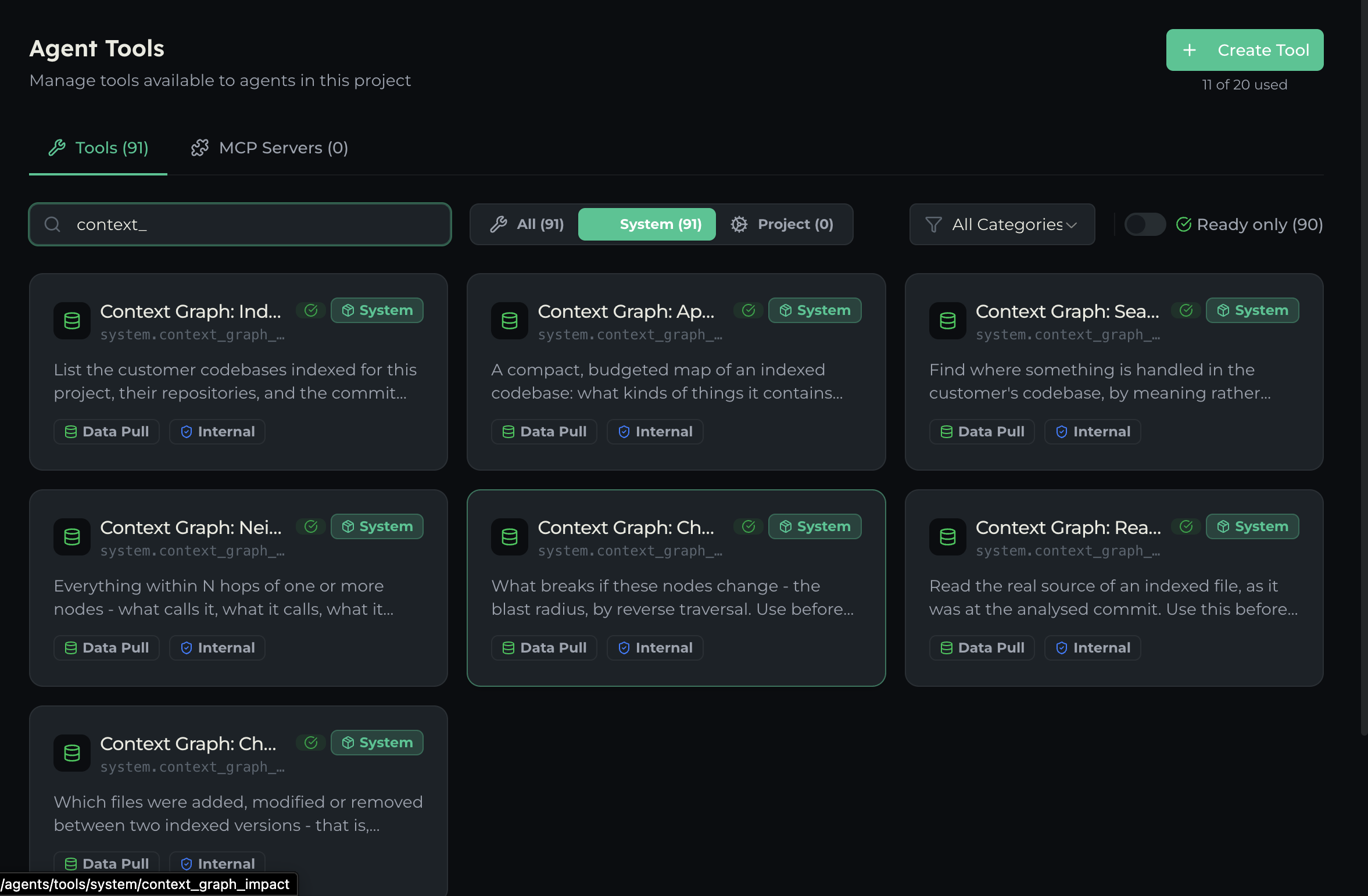Image resolution: width=1368 pixels, height=896 pixels.
Task: Click the Create Tool button
Action: coord(1244,50)
